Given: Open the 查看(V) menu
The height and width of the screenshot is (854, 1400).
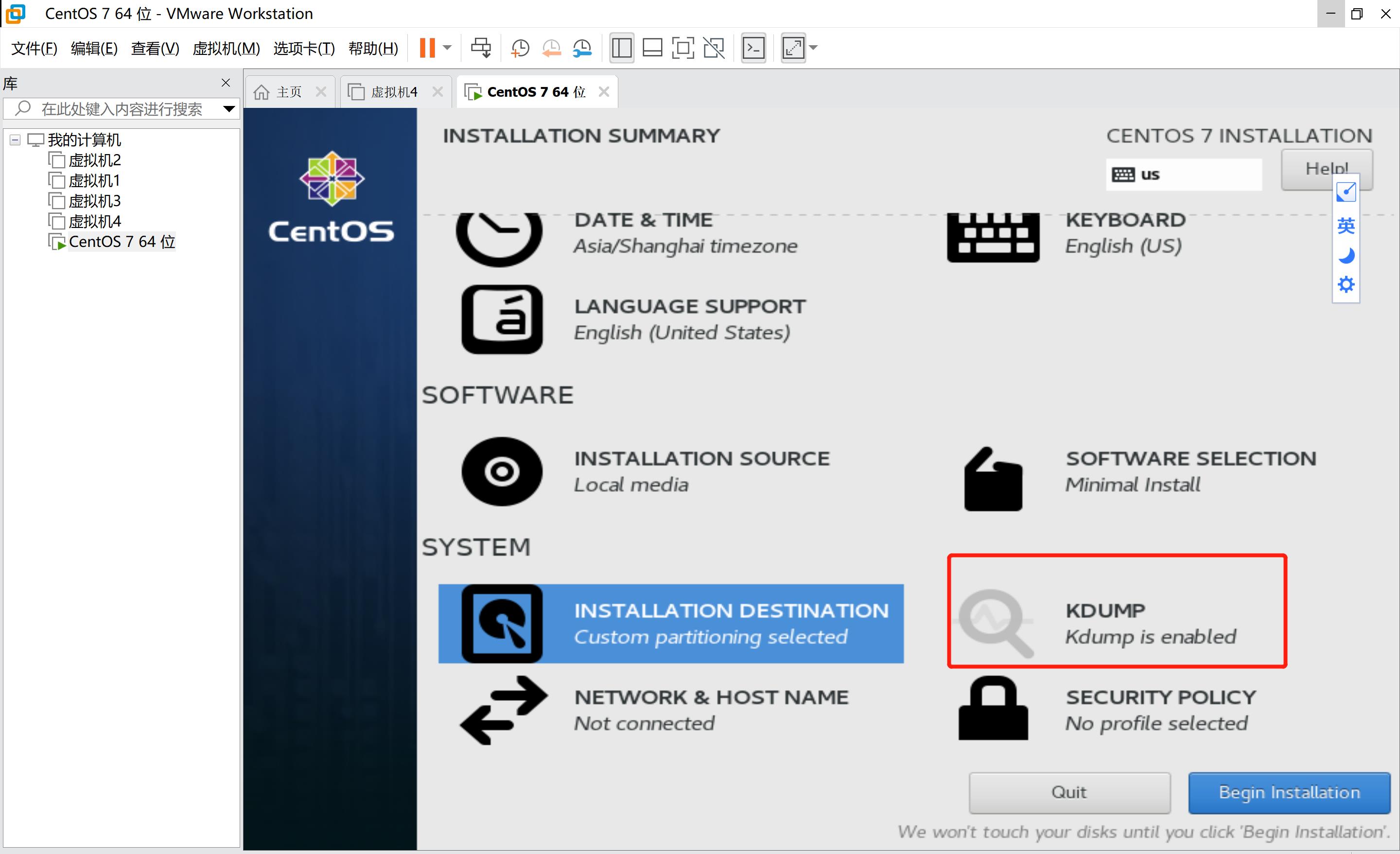Looking at the screenshot, I should 155,48.
